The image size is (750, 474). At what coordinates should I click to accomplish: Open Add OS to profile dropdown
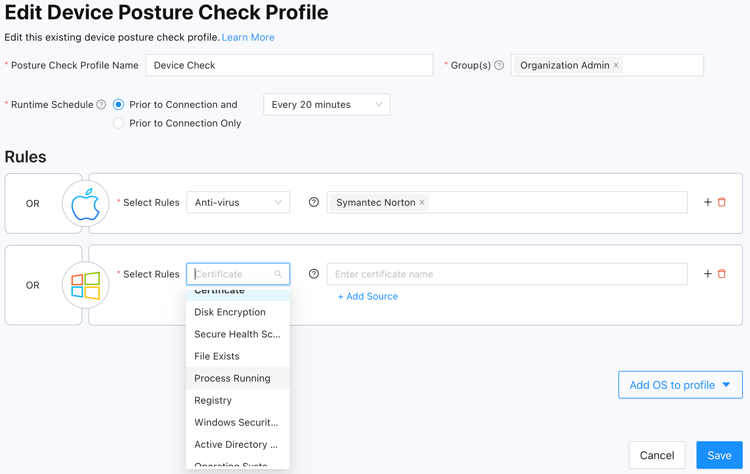[680, 385]
